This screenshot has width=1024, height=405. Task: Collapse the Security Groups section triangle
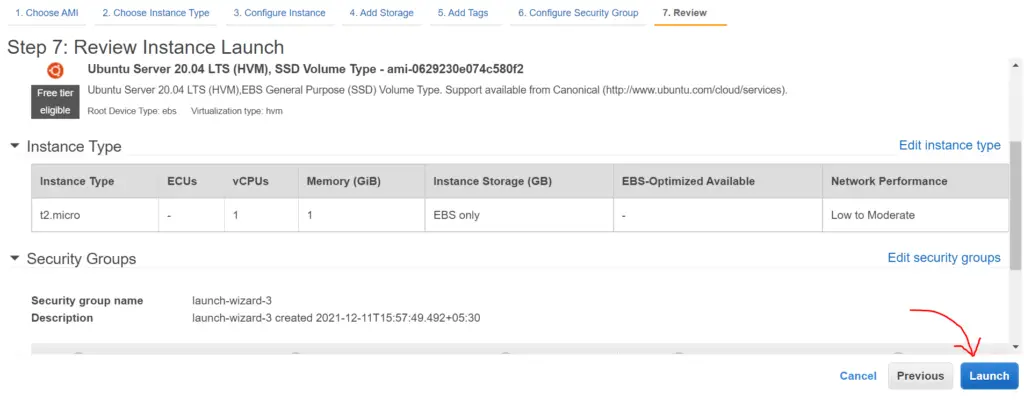coord(15,259)
